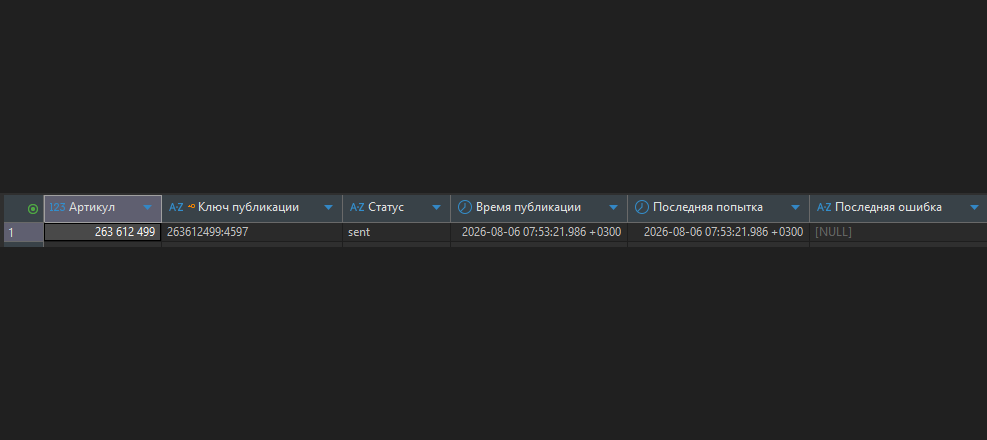Open the Ключ публикации filter dropdown arrow
This screenshot has height=440, width=987.
pos(328,208)
